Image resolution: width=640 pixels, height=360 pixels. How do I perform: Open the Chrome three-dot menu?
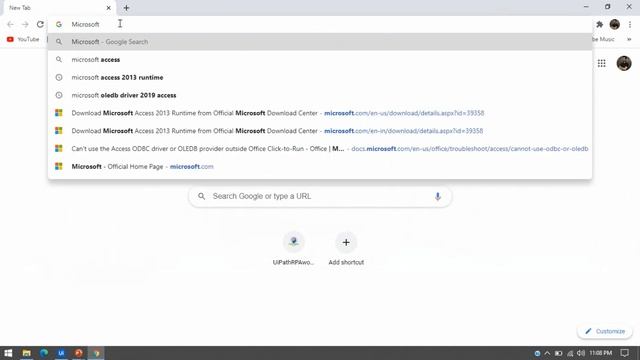(630, 24)
